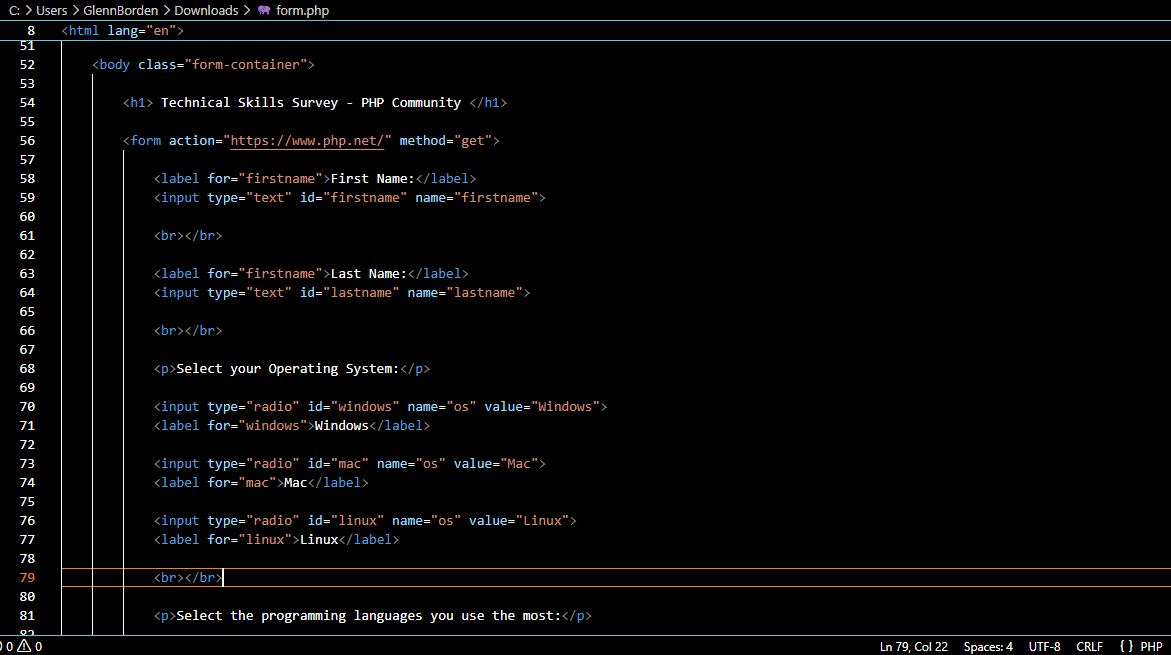Image resolution: width=1171 pixels, height=655 pixels.
Task: Change file encoding UTF-8
Action: pos(1044,646)
